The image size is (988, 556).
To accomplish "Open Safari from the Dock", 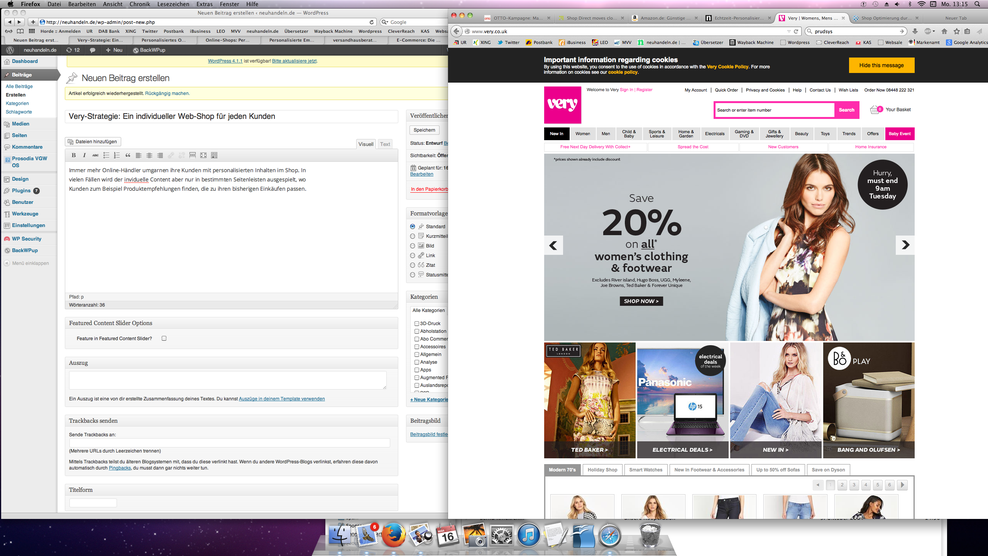I will coord(610,536).
